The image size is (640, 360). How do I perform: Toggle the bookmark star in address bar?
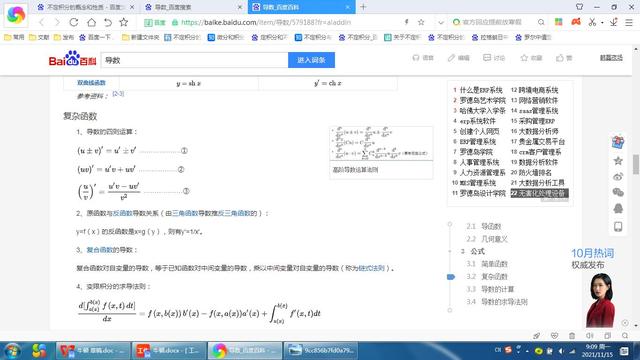[421, 22]
